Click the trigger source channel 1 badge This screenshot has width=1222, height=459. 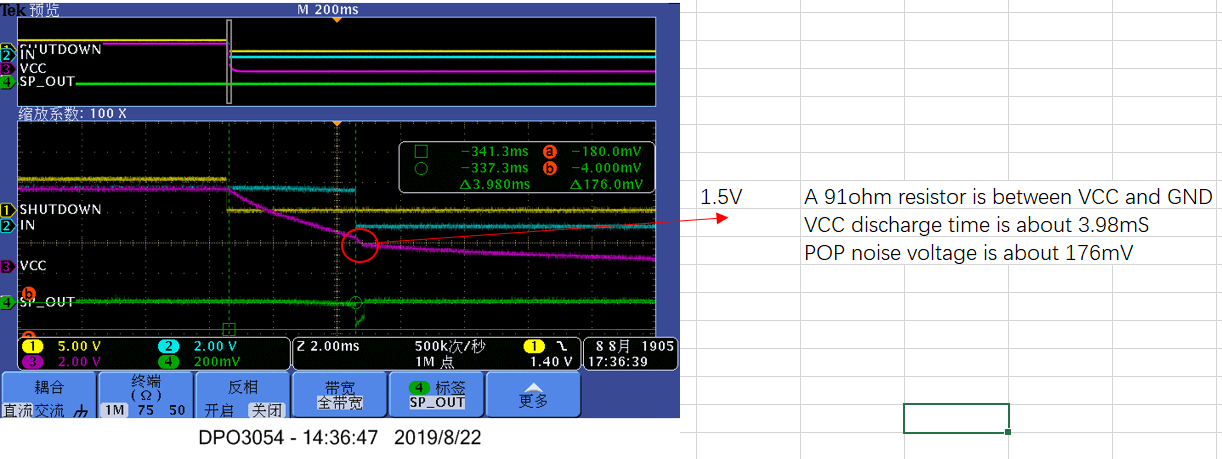534,345
